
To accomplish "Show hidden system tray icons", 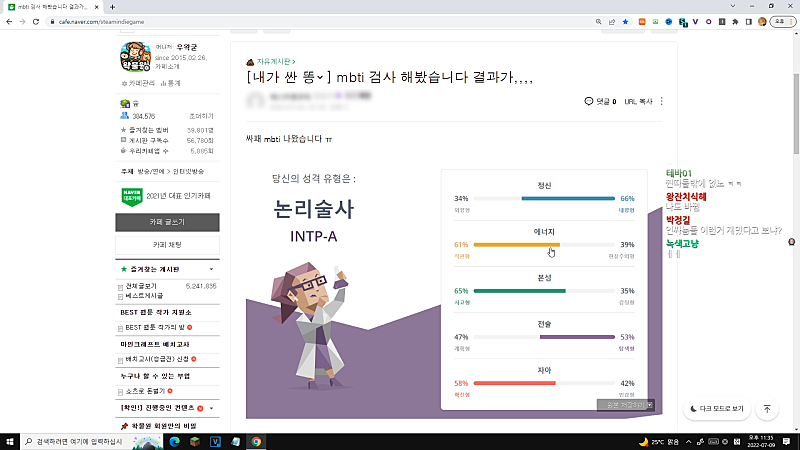I will coord(688,442).
